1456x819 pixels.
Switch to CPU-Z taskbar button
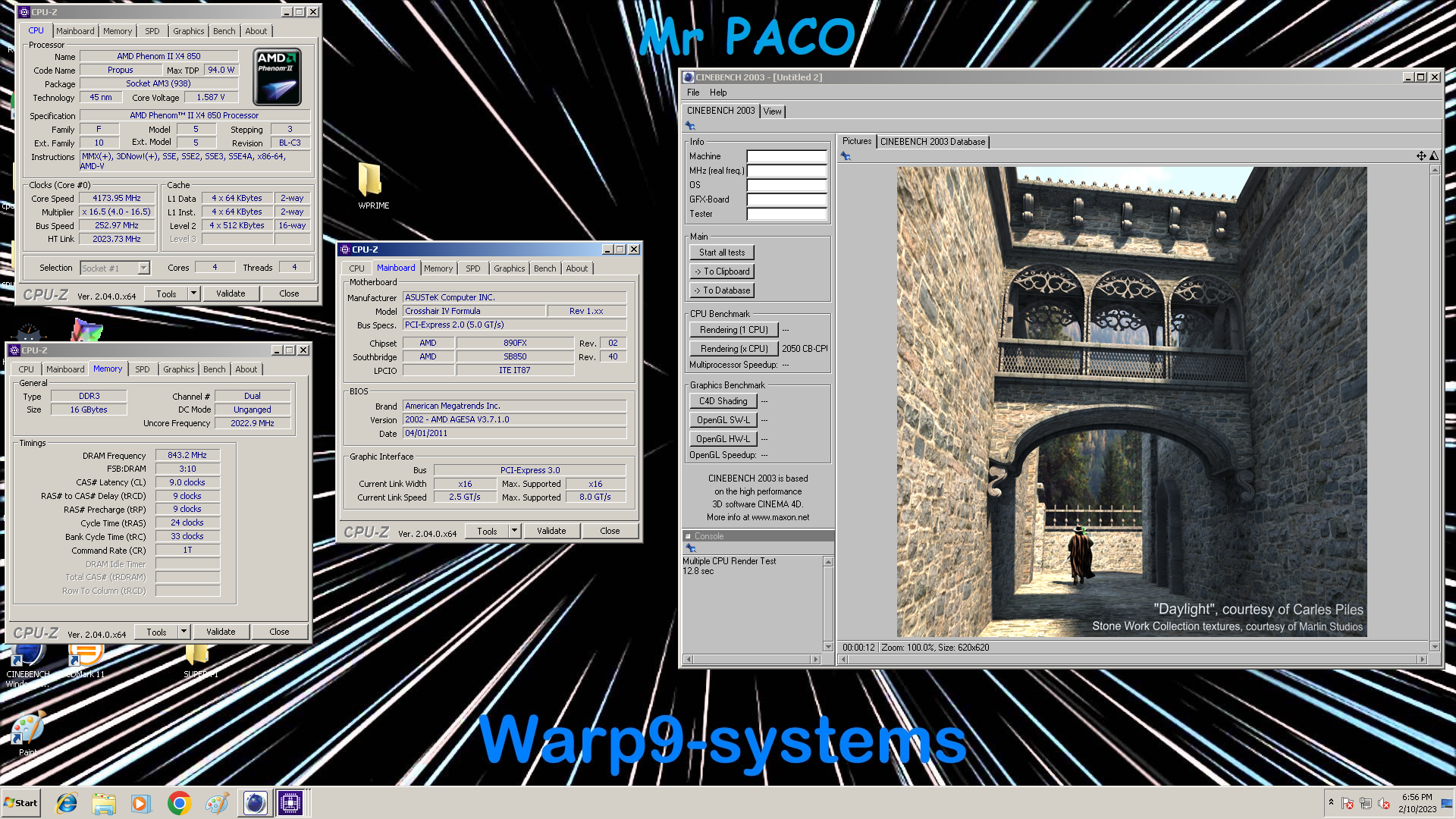tap(290, 803)
